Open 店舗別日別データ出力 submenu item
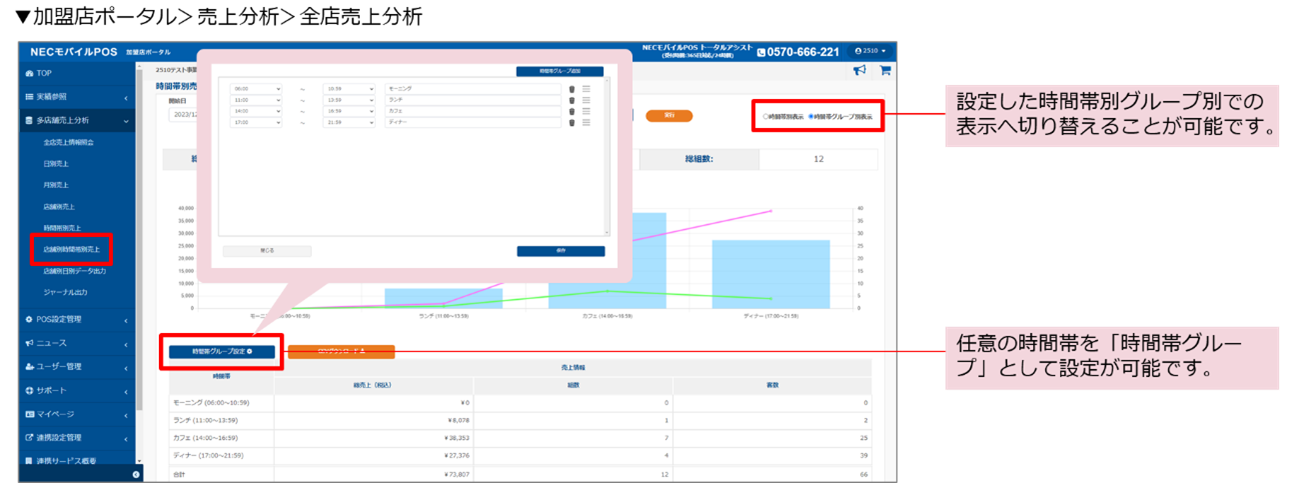The height and width of the screenshot is (483, 1299). [74, 270]
